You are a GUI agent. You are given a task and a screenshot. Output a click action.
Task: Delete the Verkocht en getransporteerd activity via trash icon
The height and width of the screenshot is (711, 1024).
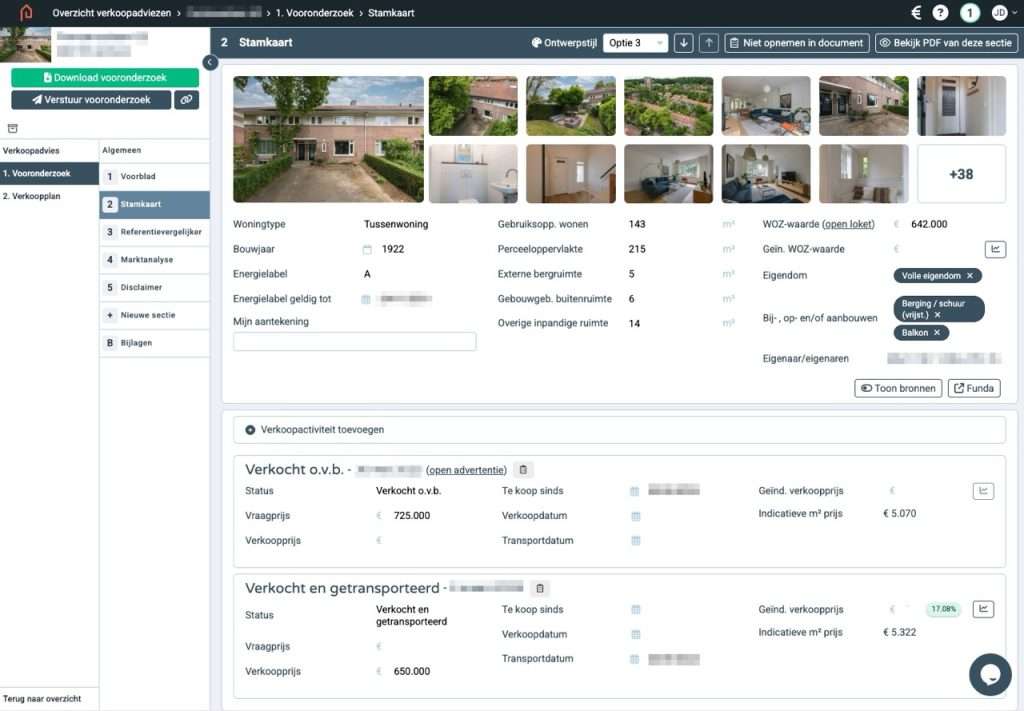tap(540, 588)
